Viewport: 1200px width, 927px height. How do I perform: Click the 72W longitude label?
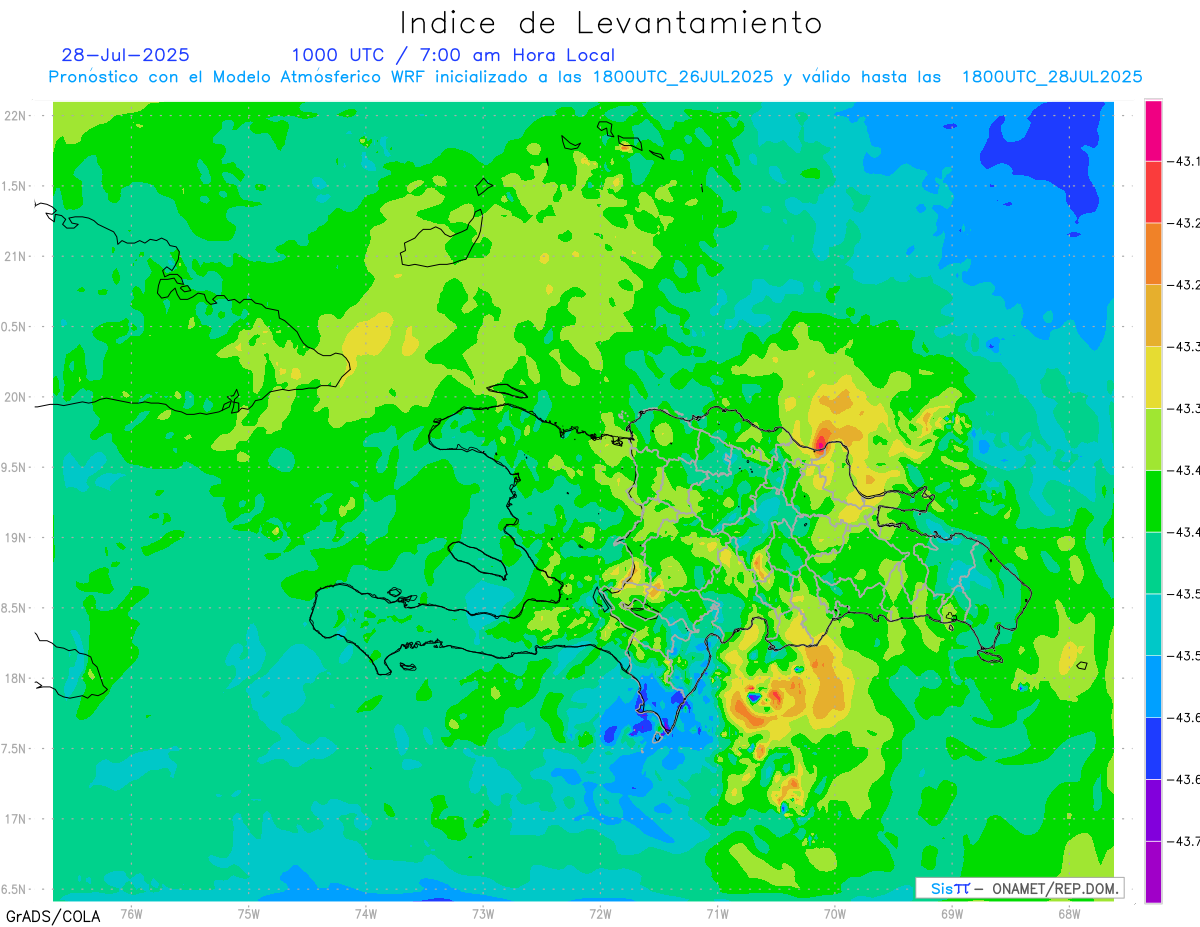[600, 912]
